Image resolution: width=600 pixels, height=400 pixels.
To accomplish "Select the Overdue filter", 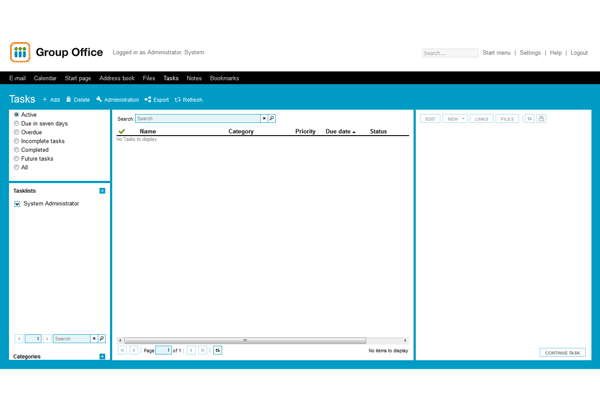I will [16, 132].
